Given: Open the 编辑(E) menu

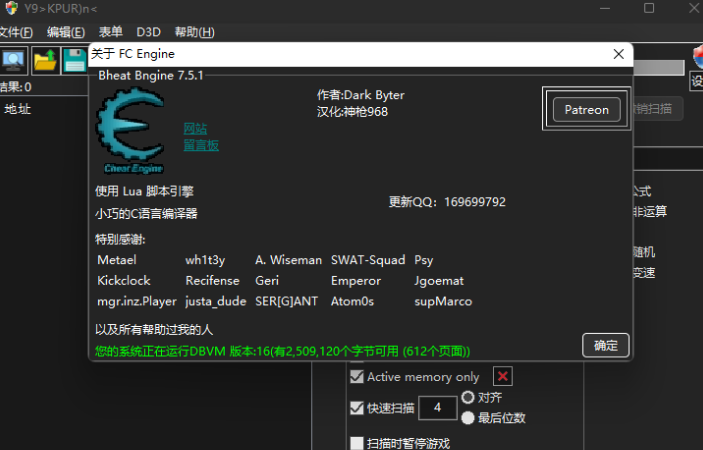Looking at the screenshot, I should 66,32.
